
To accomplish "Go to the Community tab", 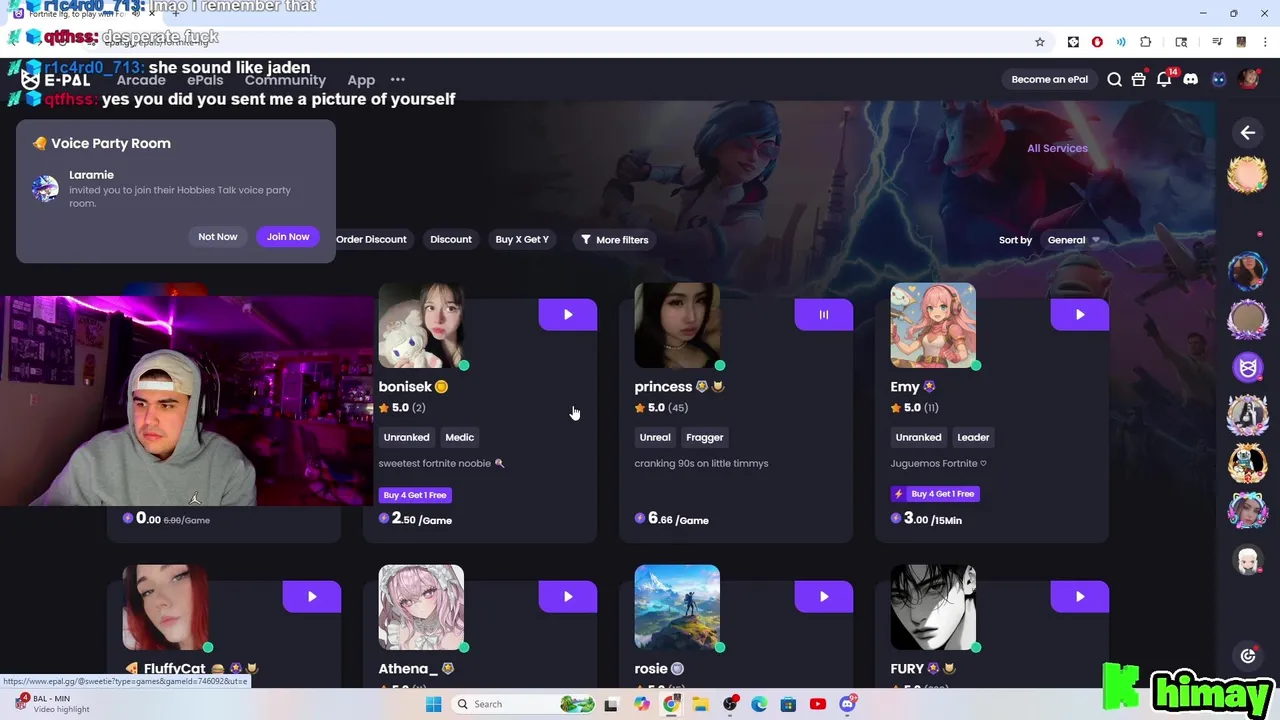I will pos(285,80).
